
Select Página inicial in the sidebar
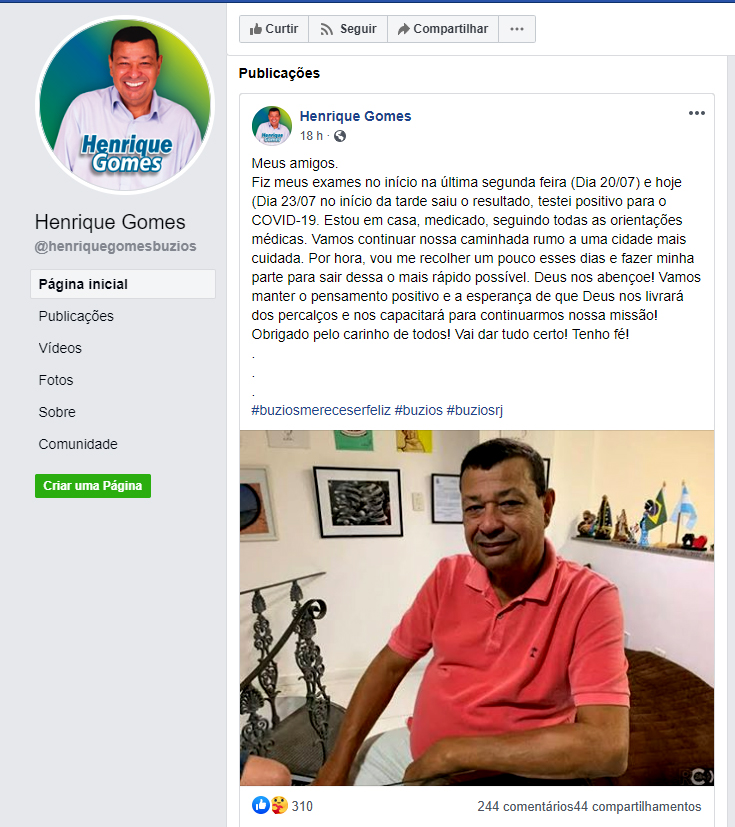coord(123,284)
